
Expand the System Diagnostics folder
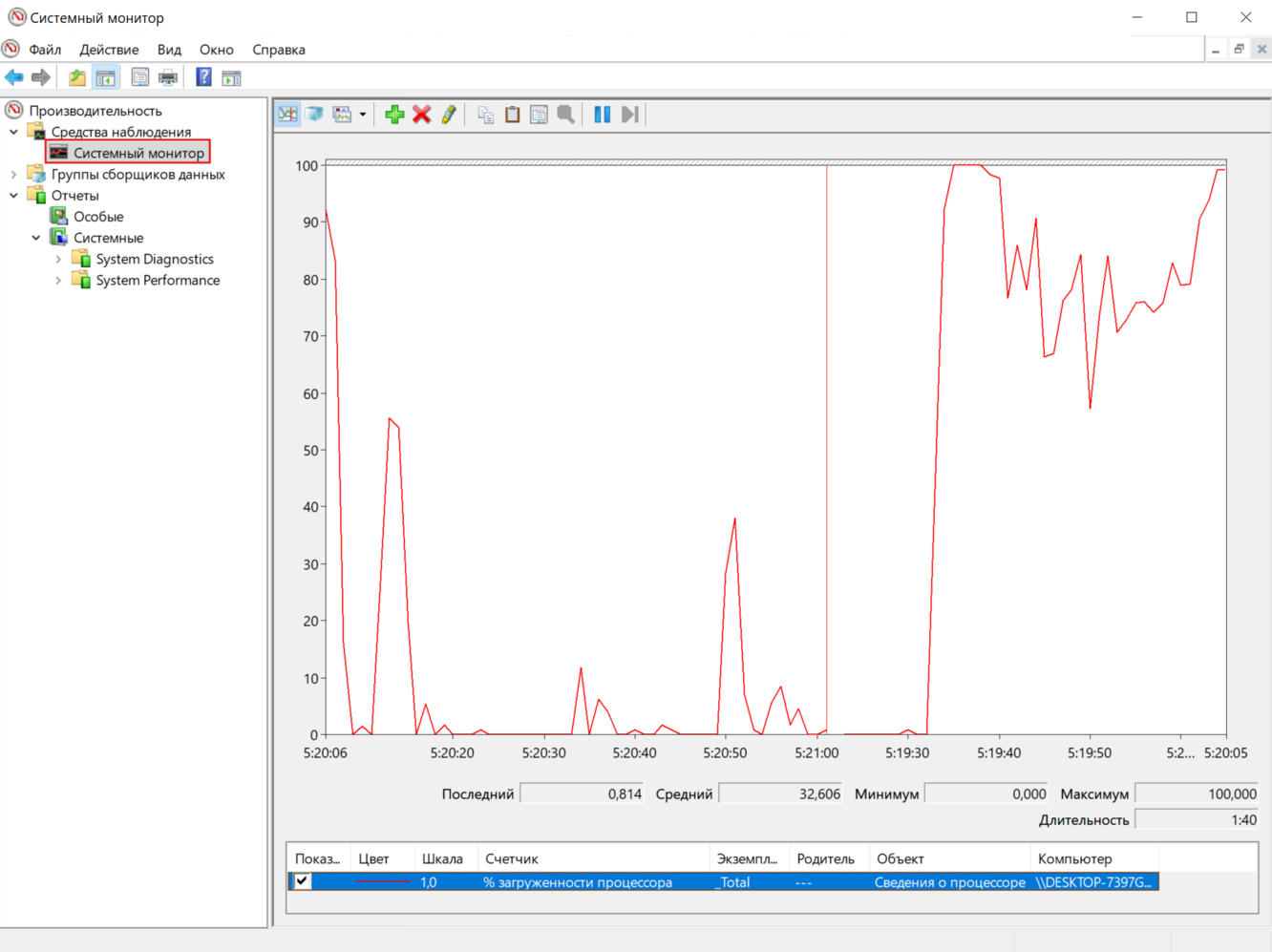pos(58,260)
